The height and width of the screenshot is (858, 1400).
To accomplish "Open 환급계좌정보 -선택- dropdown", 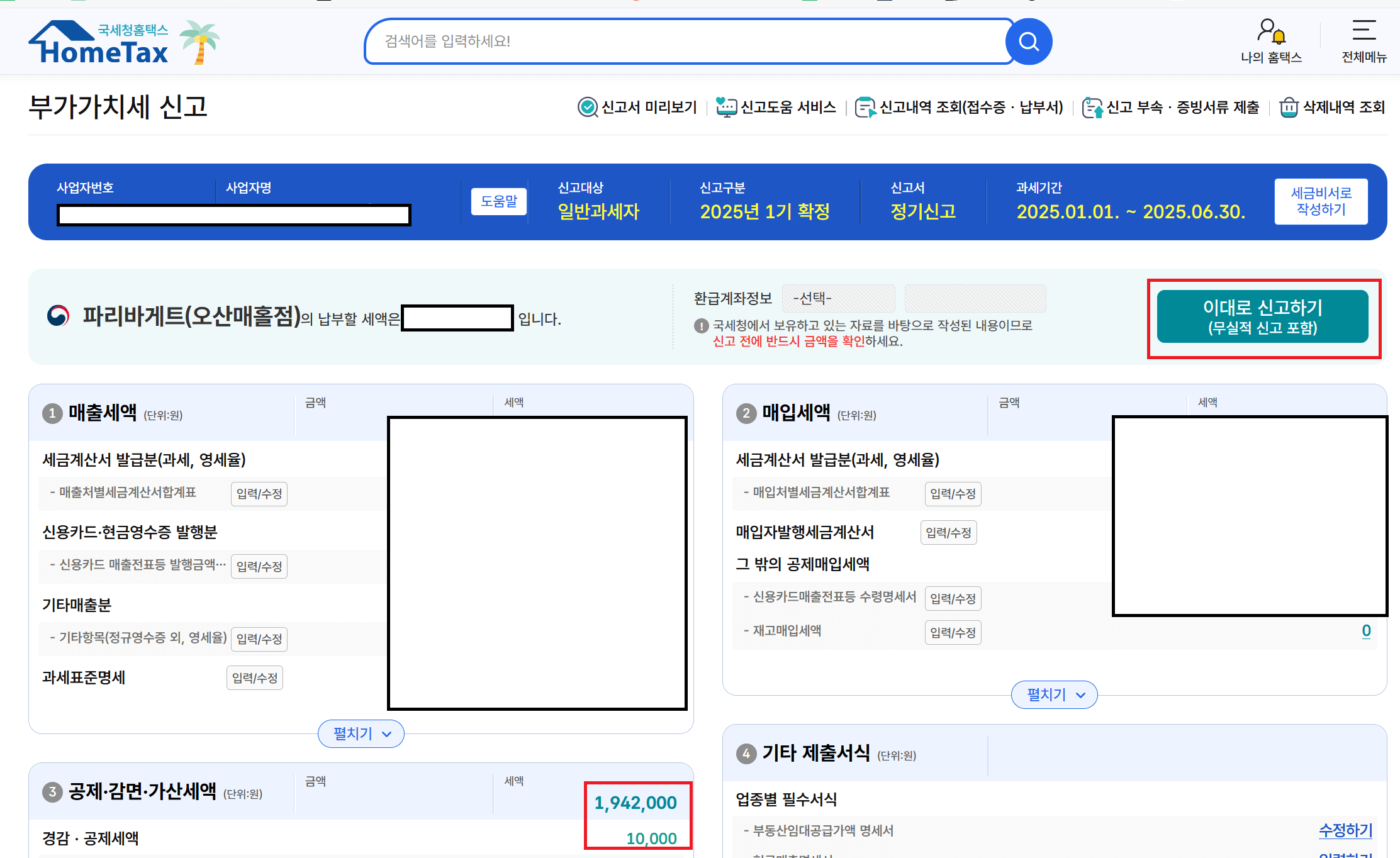I will (838, 298).
